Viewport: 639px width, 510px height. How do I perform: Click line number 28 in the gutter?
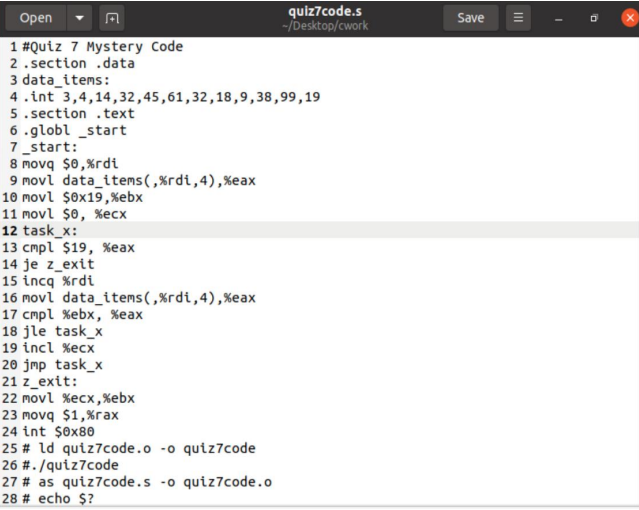tap(10, 498)
